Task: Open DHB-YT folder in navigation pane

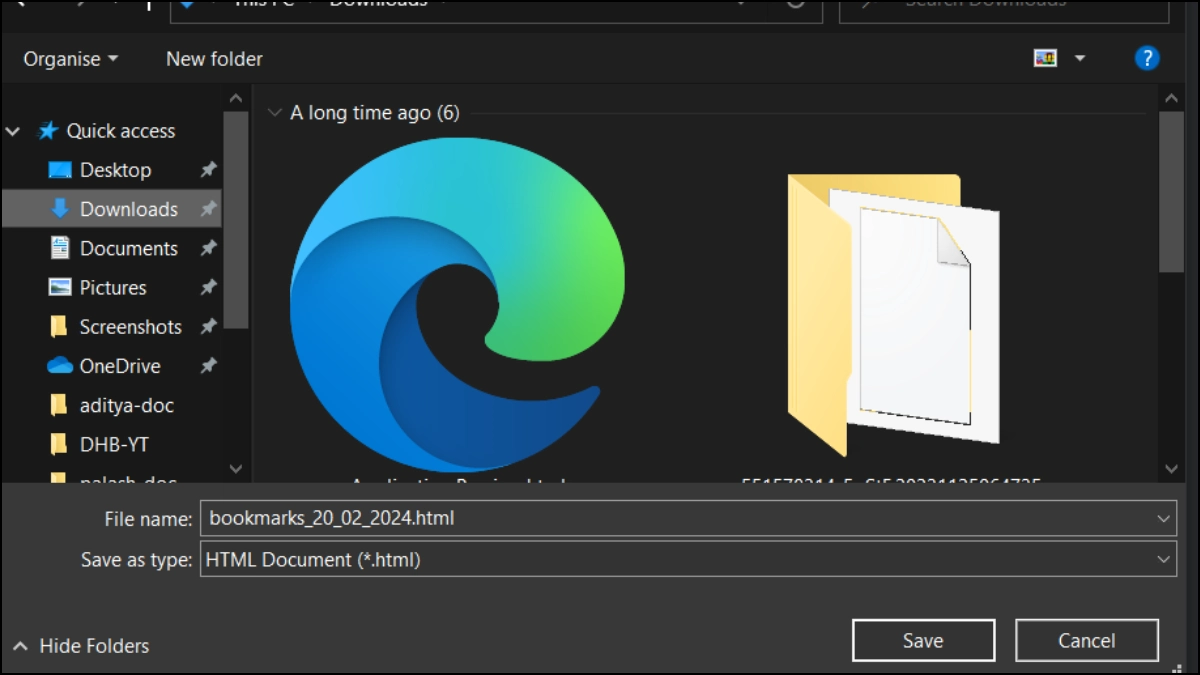Action: click(x=114, y=444)
